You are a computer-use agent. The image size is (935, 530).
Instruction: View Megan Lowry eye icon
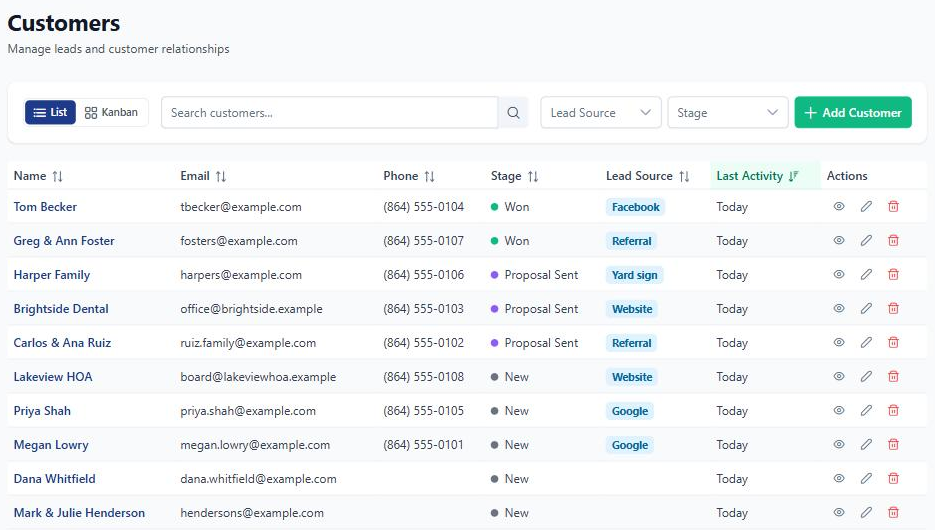(x=839, y=444)
